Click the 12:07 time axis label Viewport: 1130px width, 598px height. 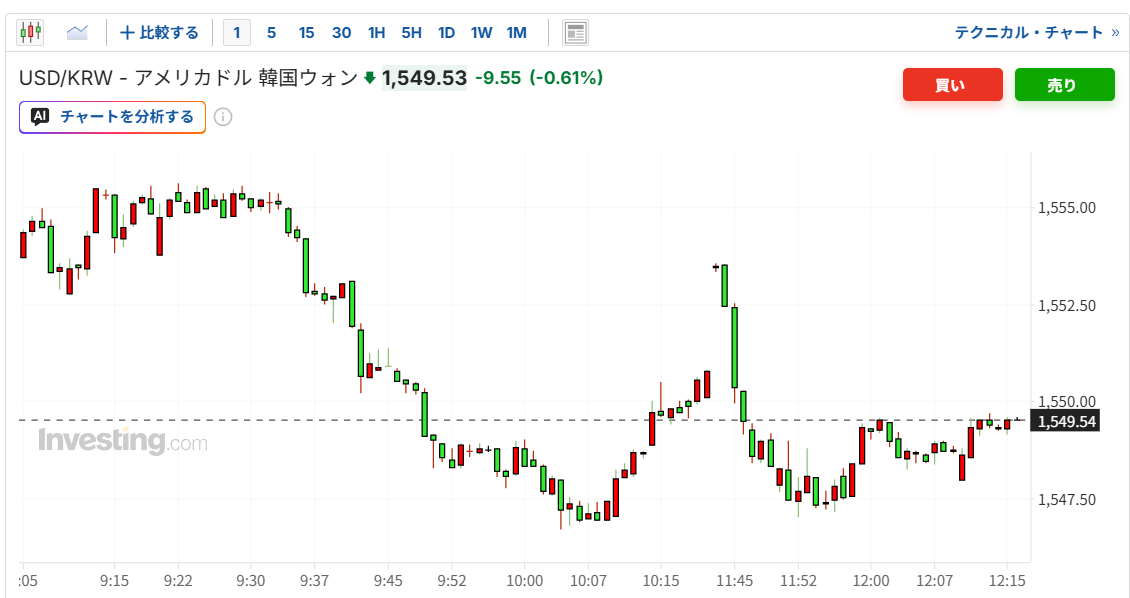[935, 581]
